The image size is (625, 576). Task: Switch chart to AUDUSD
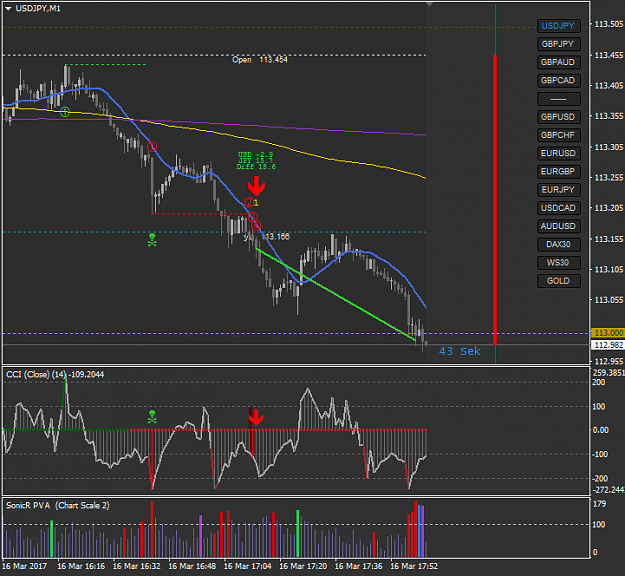(x=558, y=226)
